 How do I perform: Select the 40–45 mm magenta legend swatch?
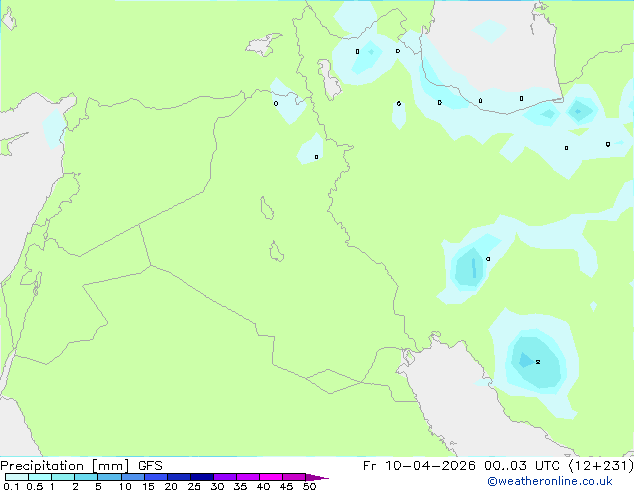coord(271,477)
